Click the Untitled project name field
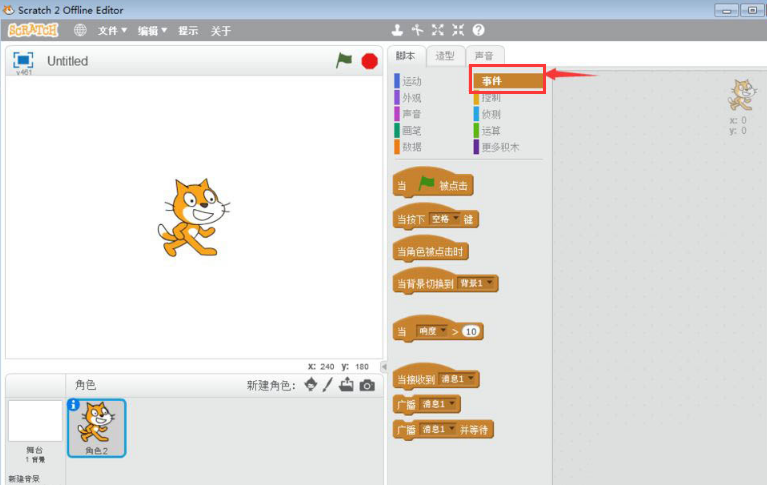767x485 pixels. click(x=68, y=61)
